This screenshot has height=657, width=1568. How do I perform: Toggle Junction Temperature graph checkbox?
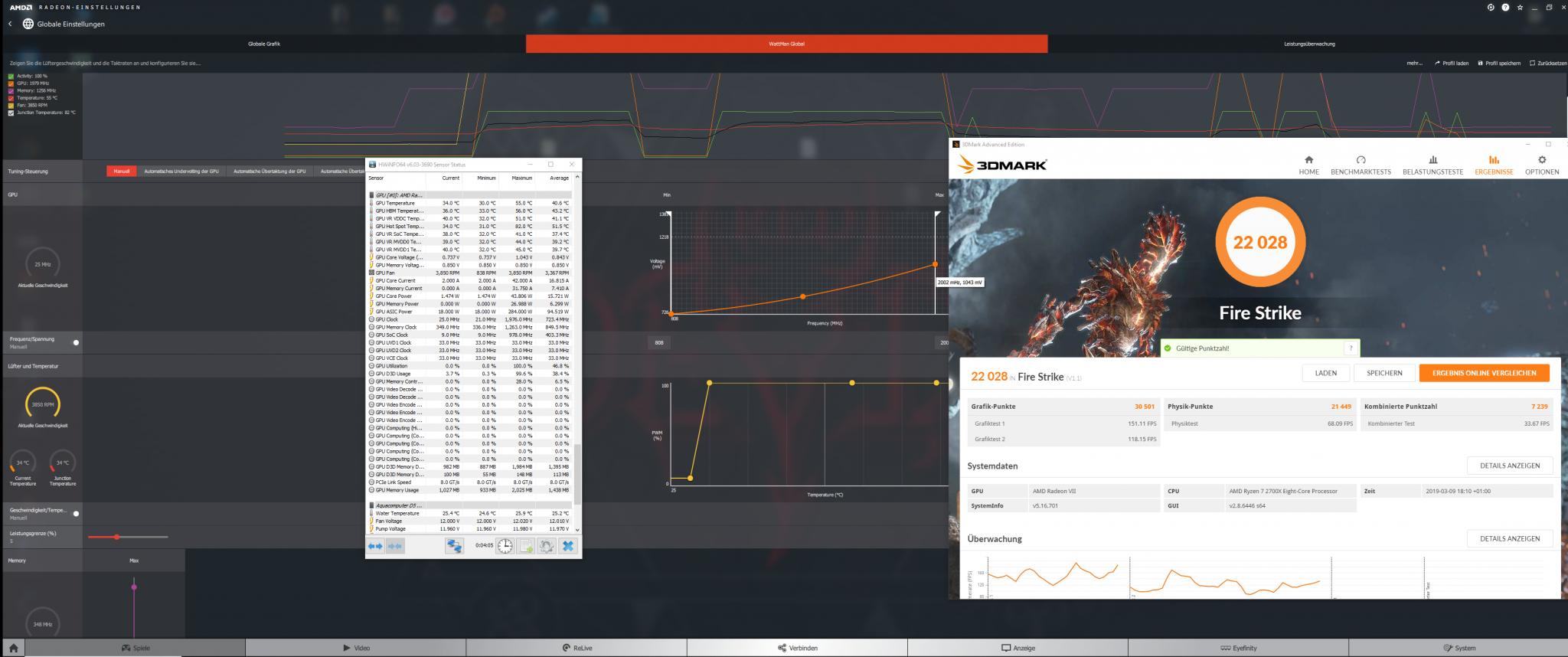point(11,113)
